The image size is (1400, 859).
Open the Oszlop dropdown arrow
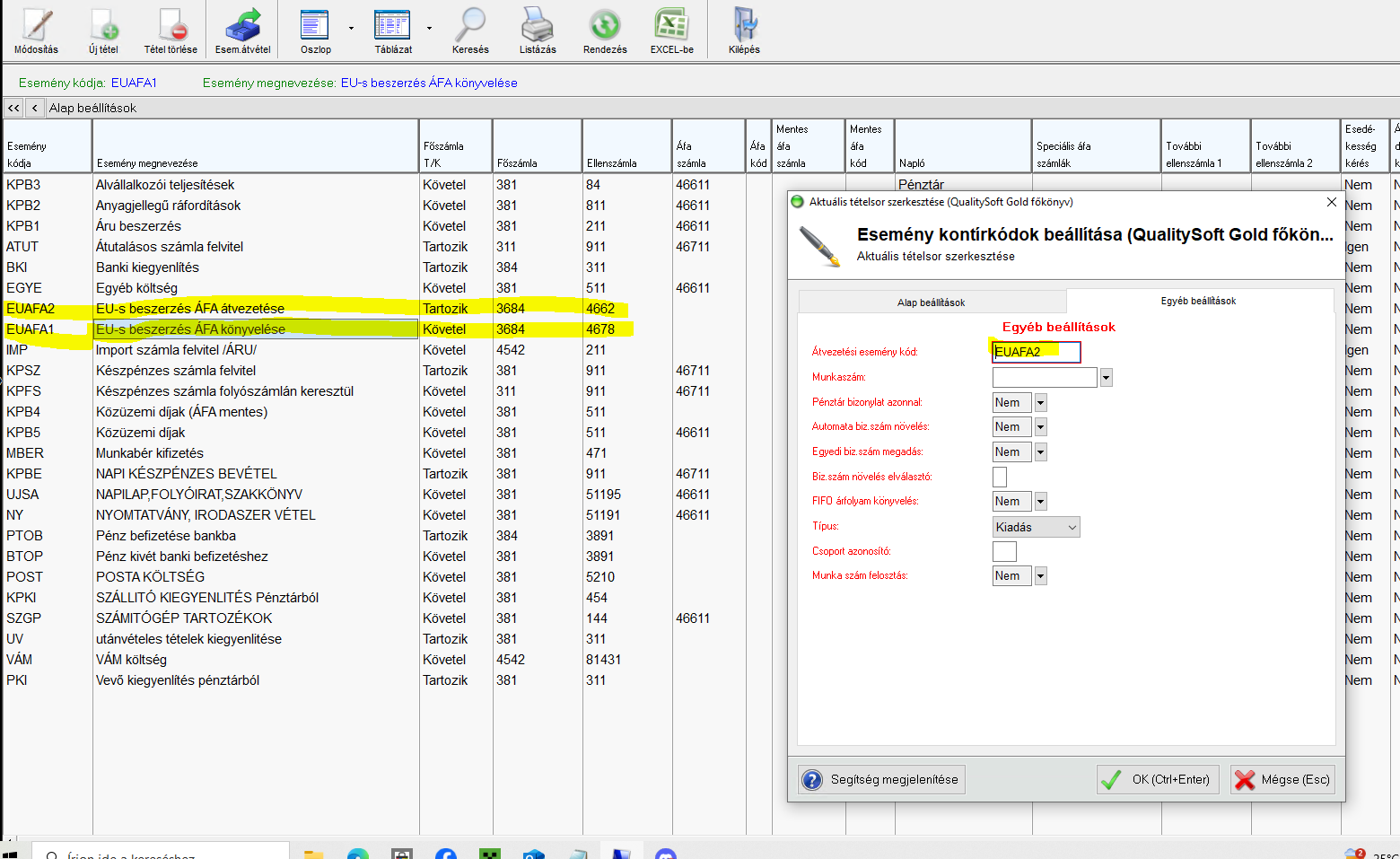[351, 28]
